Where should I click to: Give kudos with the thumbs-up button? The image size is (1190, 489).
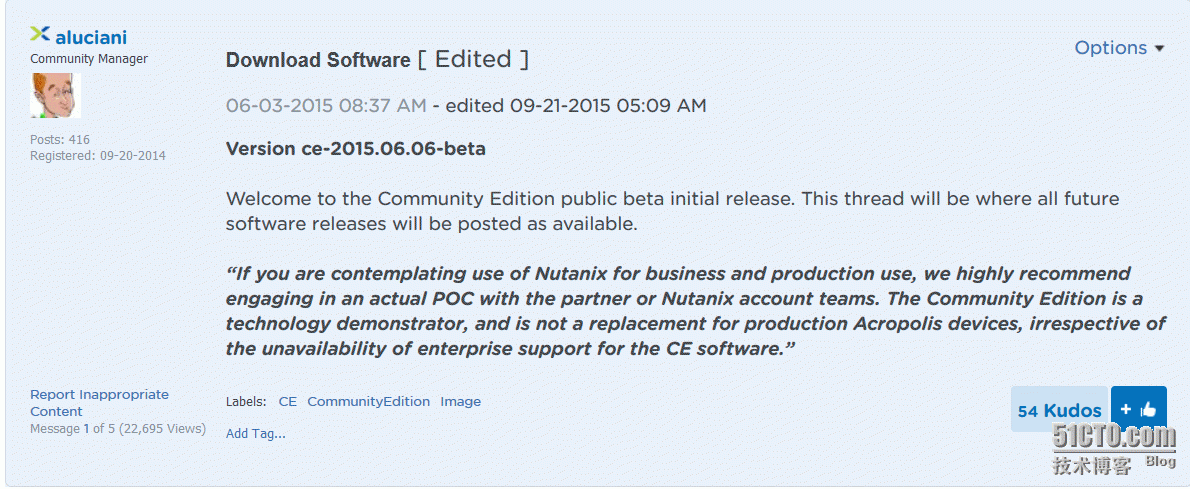(x=1138, y=409)
